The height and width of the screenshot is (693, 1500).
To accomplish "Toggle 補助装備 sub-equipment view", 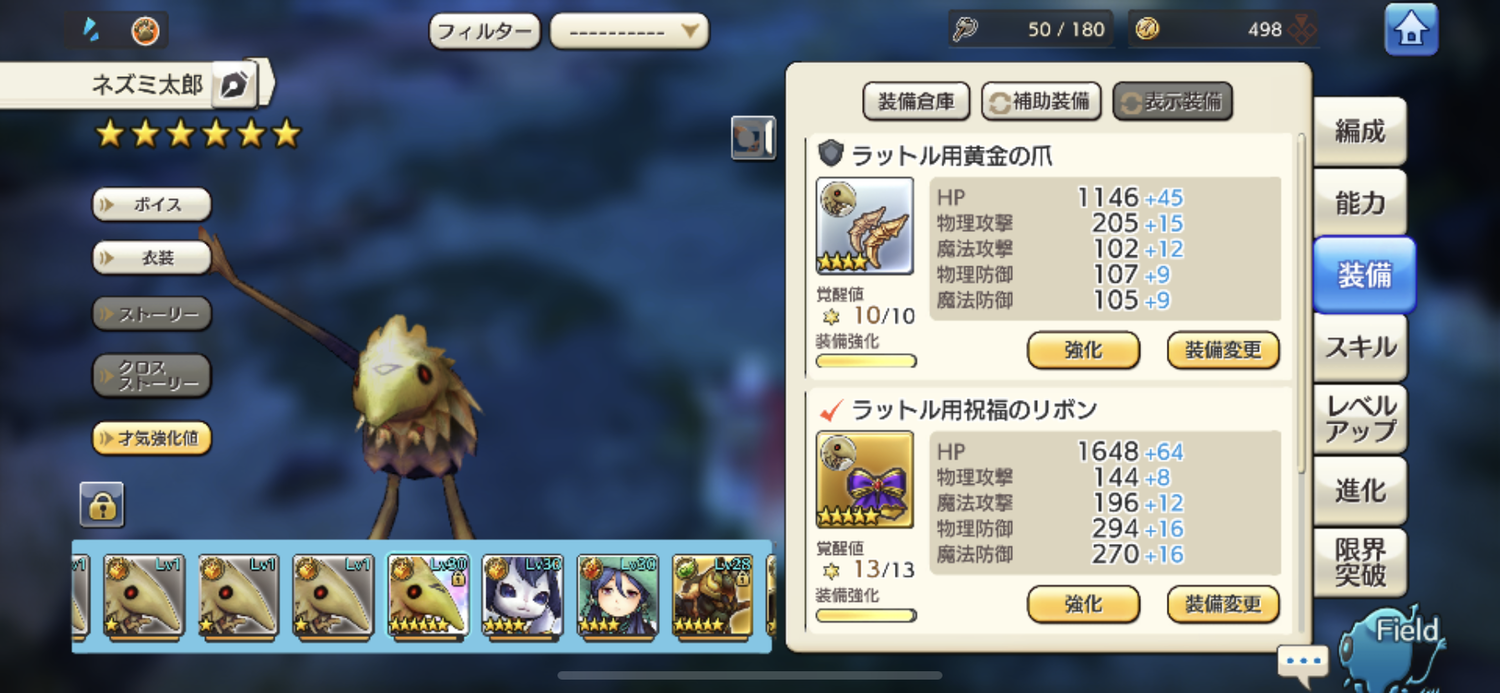I will pos(1042,101).
